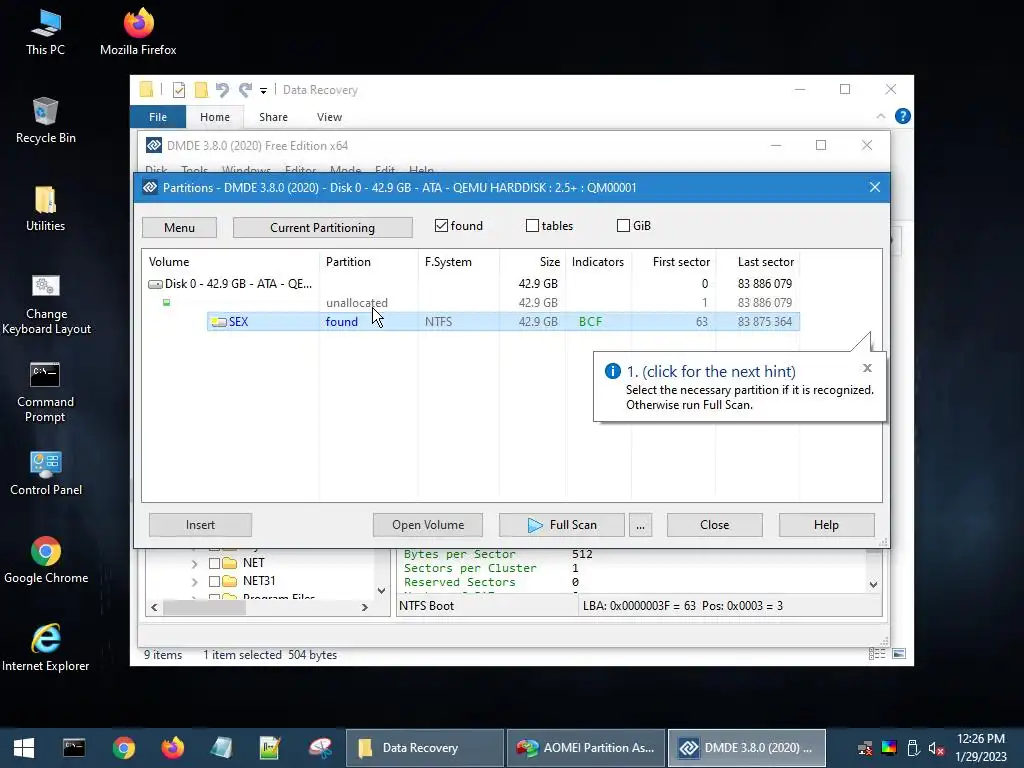Open the Home ribbon tab
The image size is (1024, 768).
point(215,117)
